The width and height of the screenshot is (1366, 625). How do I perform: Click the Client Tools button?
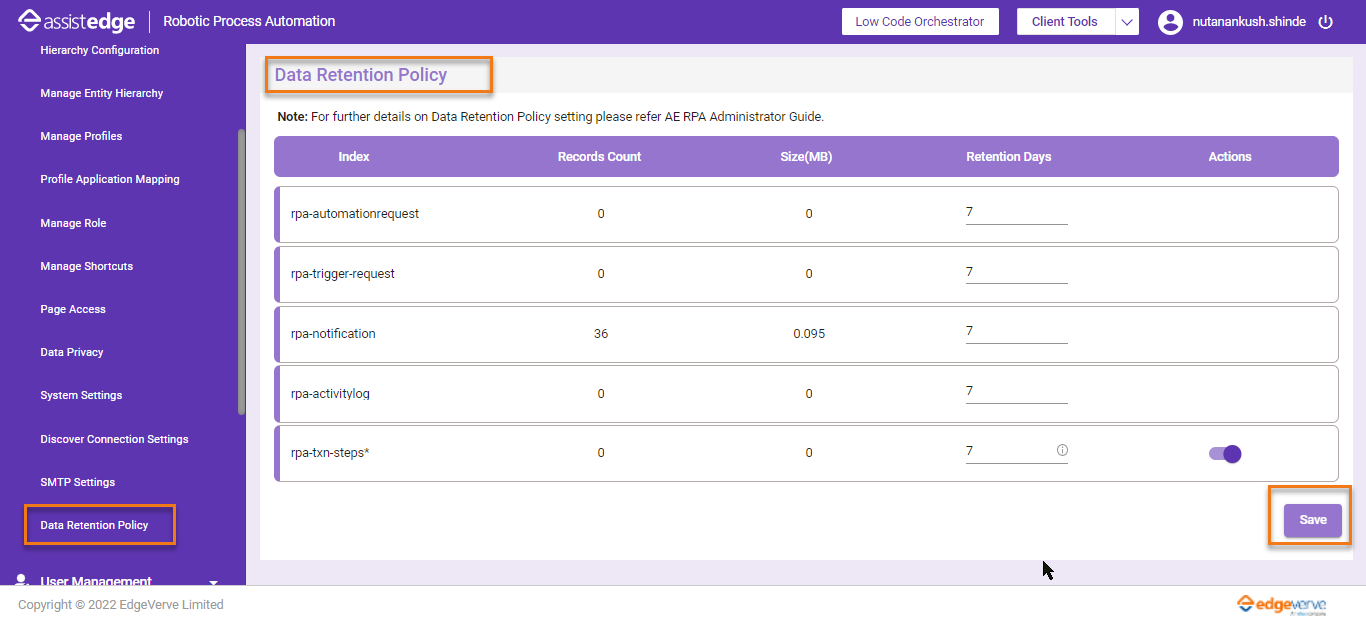1064,22
